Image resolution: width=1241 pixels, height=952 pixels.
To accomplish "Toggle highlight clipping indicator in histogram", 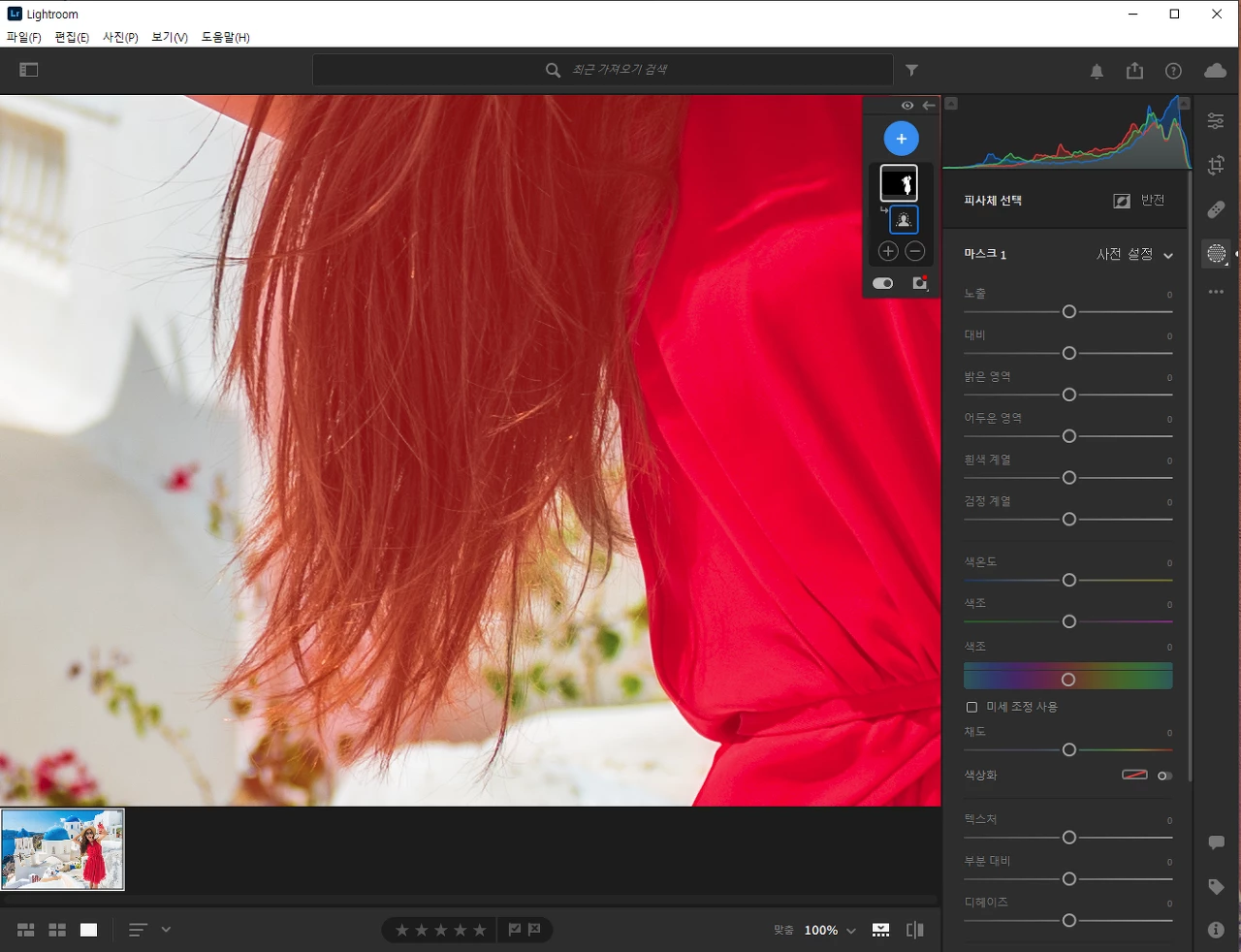I will coord(1184,103).
